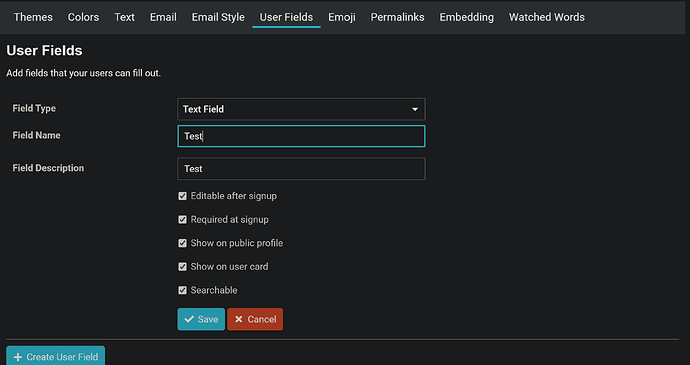Go to the Email tab

(x=163, y=17)
